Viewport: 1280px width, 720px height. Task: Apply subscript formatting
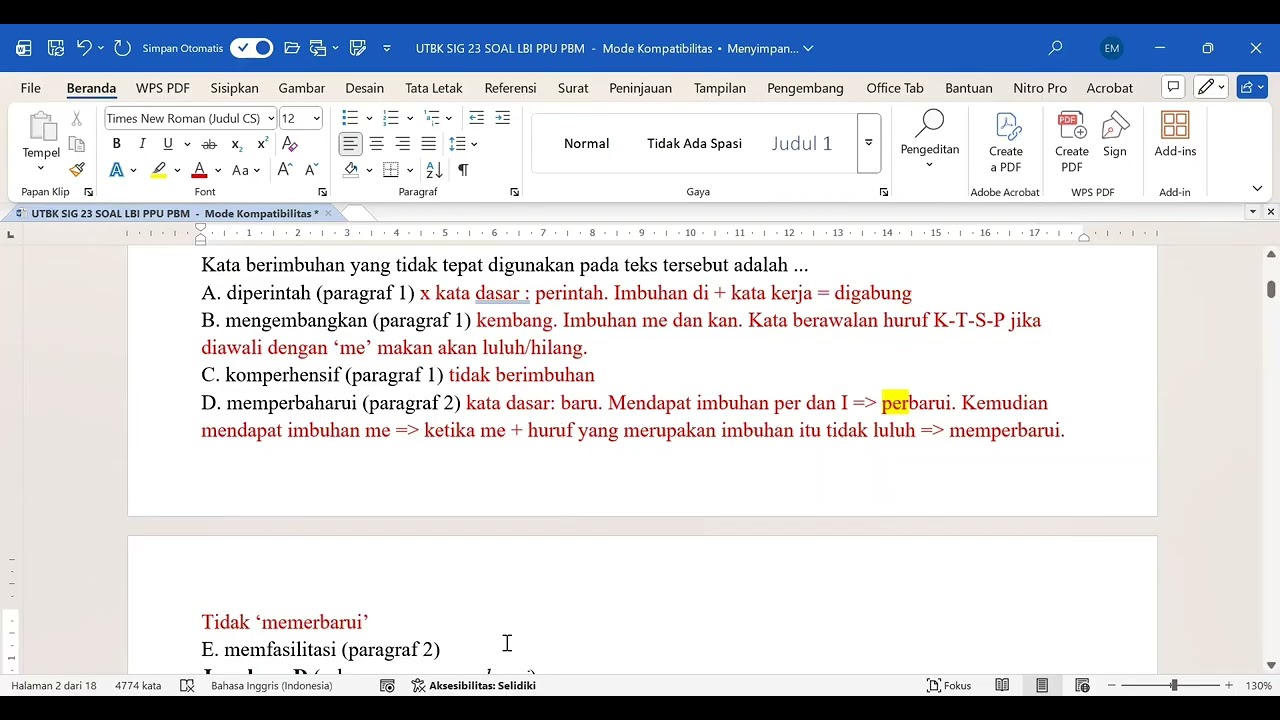pyautogui.click(x=236, y=144)
